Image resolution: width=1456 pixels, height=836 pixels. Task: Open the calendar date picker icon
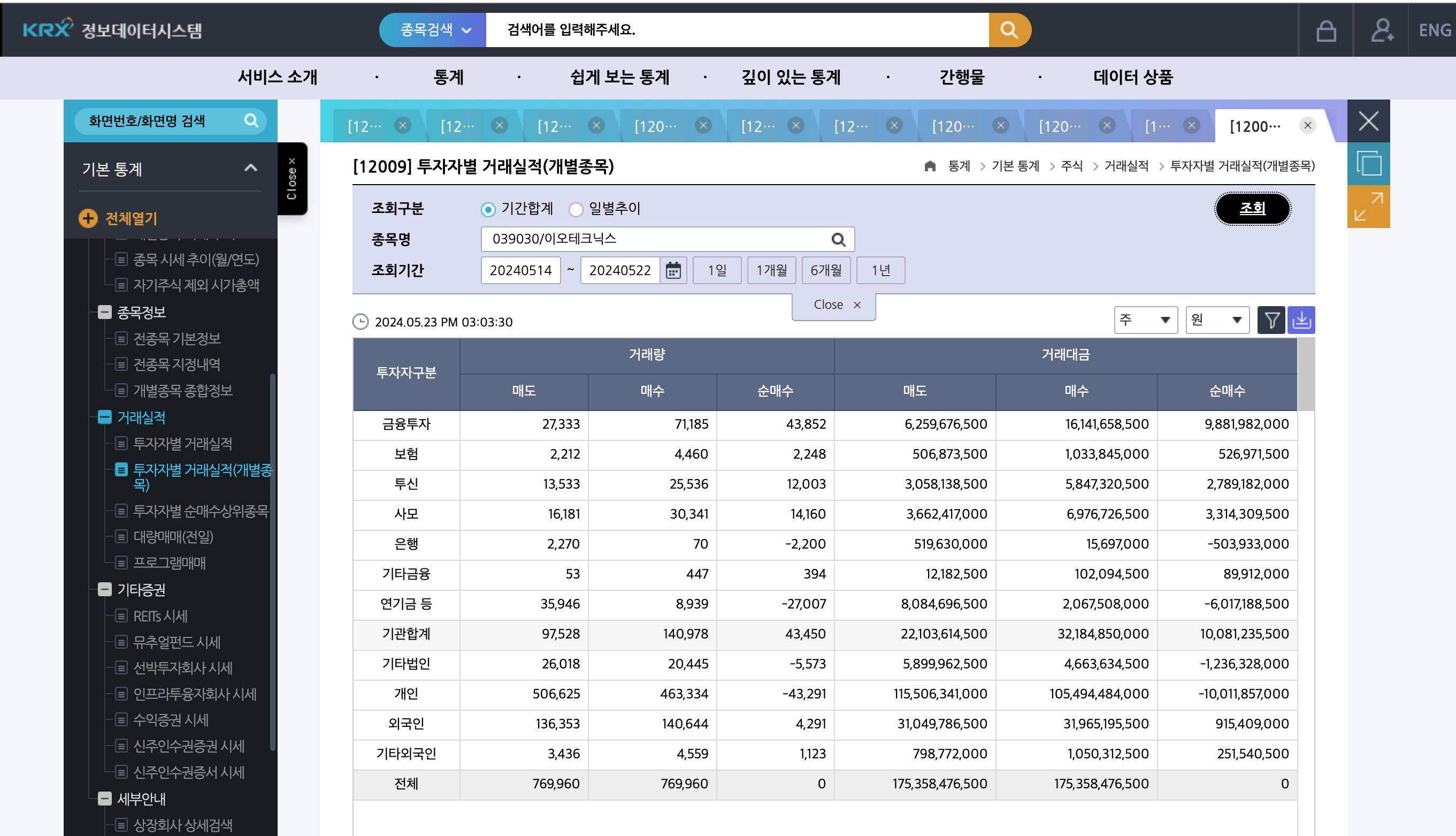point(673,270)
